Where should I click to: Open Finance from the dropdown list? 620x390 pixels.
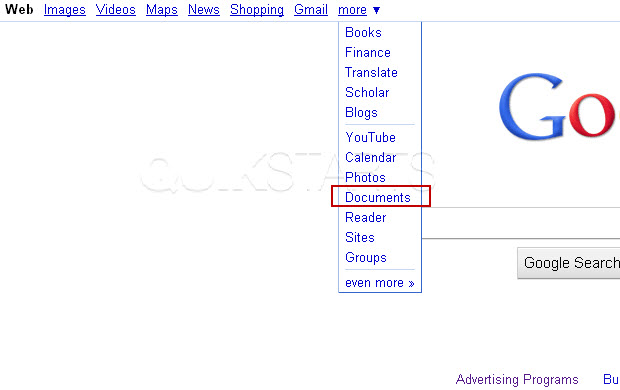coord(368,52)
